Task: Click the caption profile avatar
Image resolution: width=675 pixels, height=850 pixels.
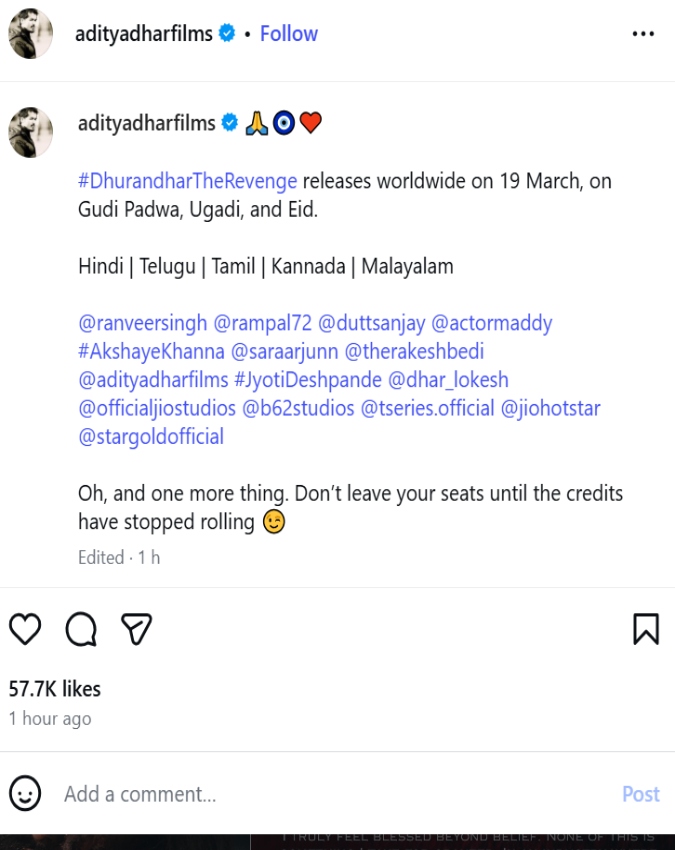Action: coord(32,131)
